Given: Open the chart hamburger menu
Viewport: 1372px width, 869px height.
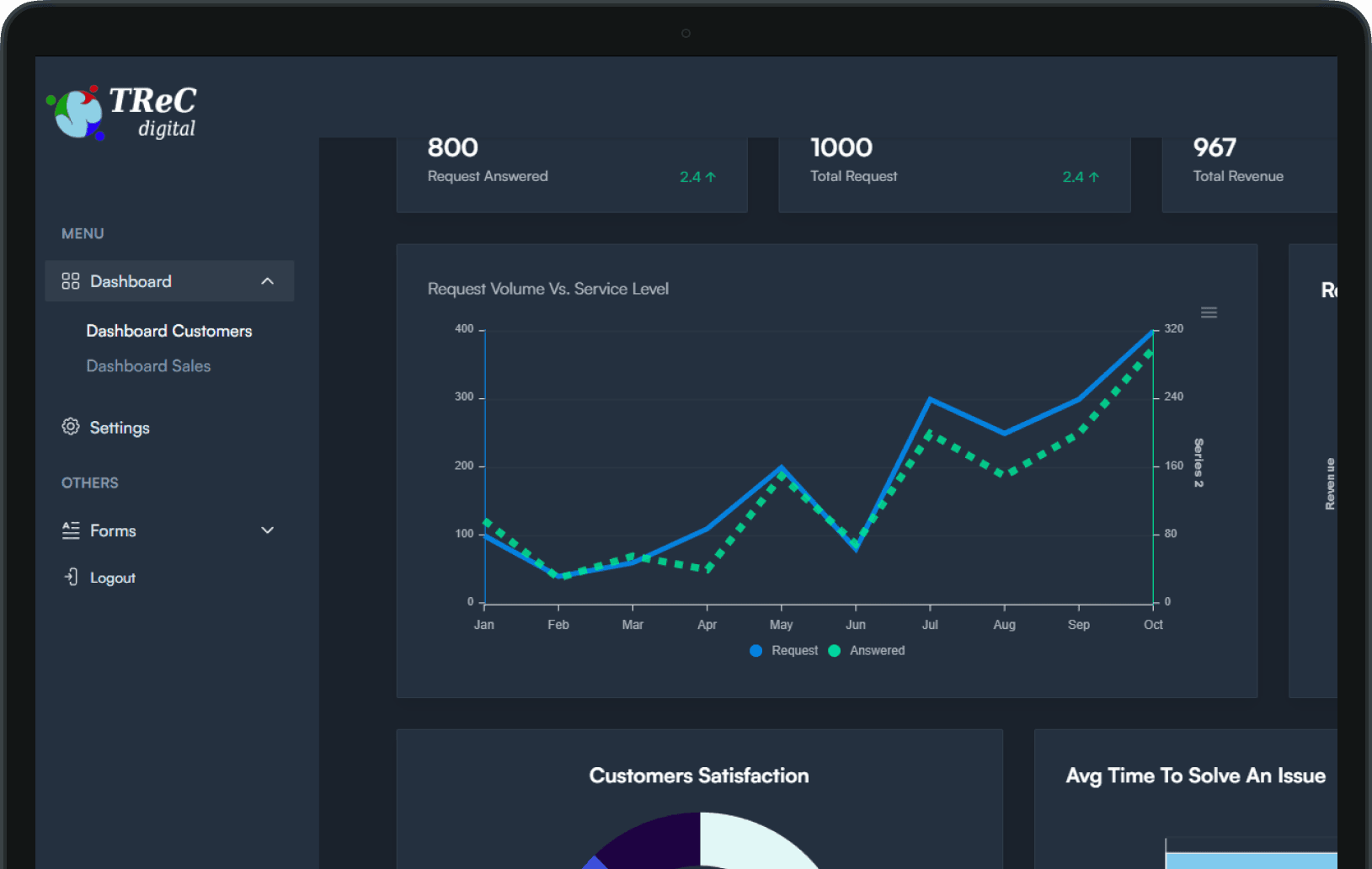Looking at the screenshot, I should tap(1209, 312).
